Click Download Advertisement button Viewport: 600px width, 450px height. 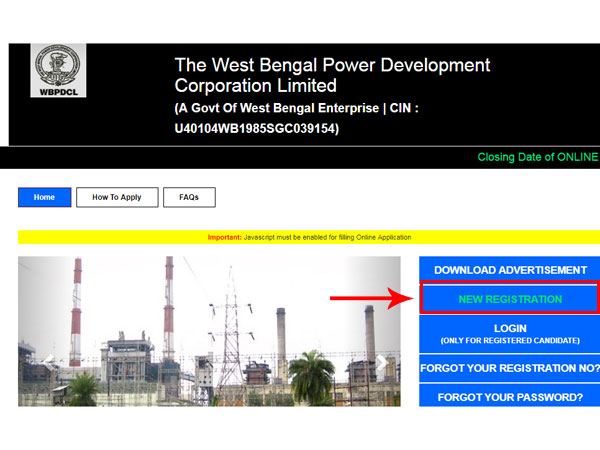510,270
